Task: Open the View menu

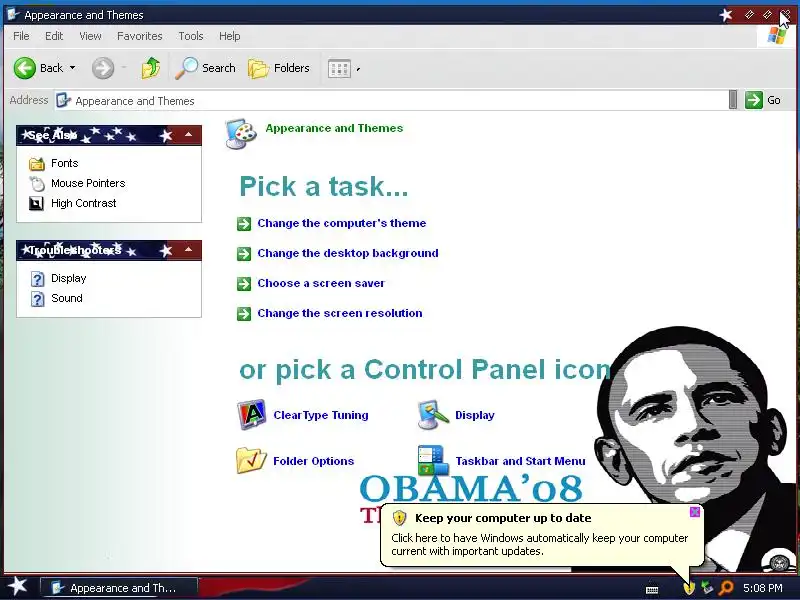Action: click(90, 36)
